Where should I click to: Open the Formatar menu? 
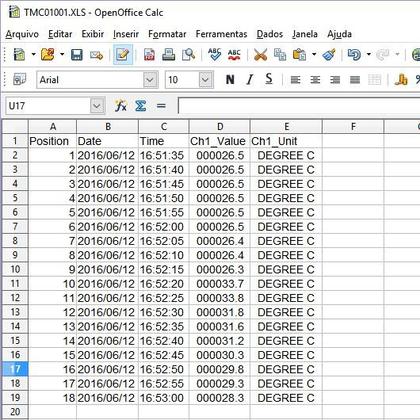click(x=167, y=34)
